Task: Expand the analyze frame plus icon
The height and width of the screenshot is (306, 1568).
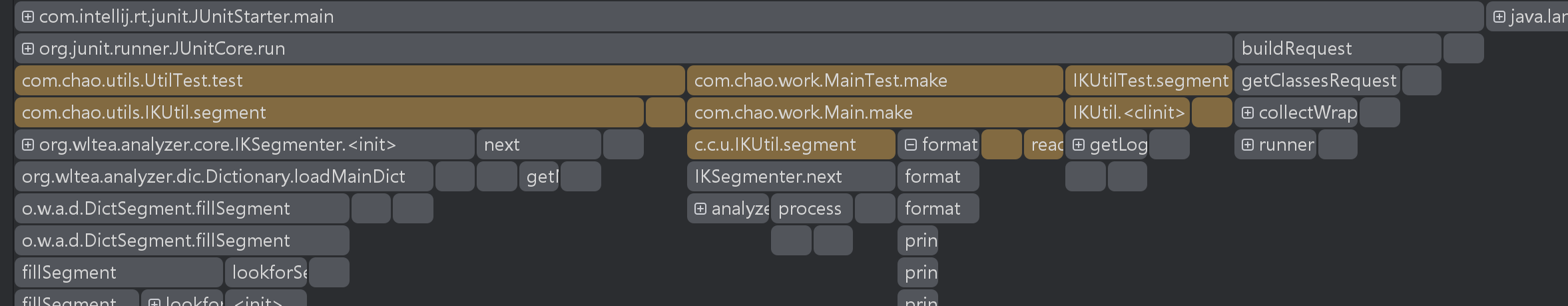Action: point(700,209)
